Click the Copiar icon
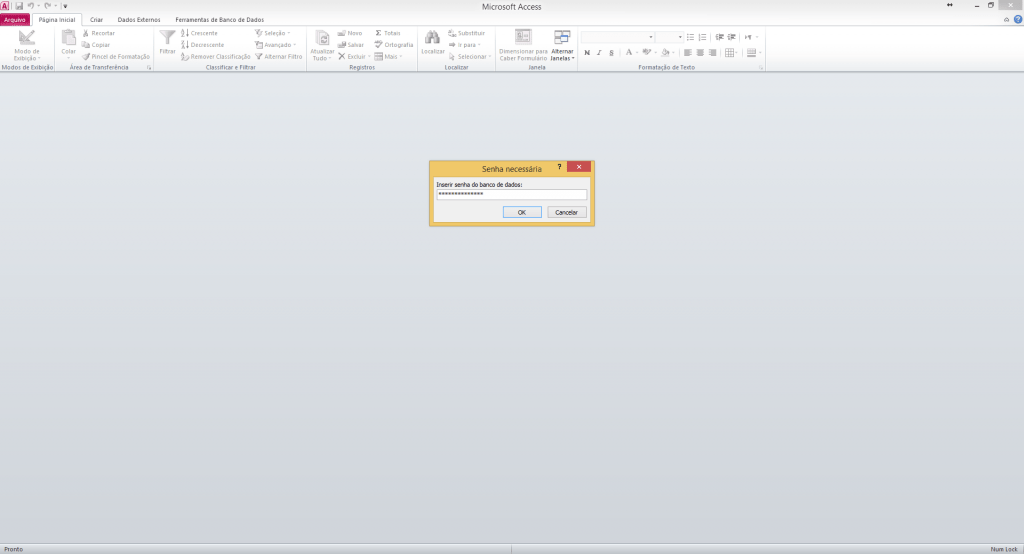1024x554 pixels. pos(86,45)
